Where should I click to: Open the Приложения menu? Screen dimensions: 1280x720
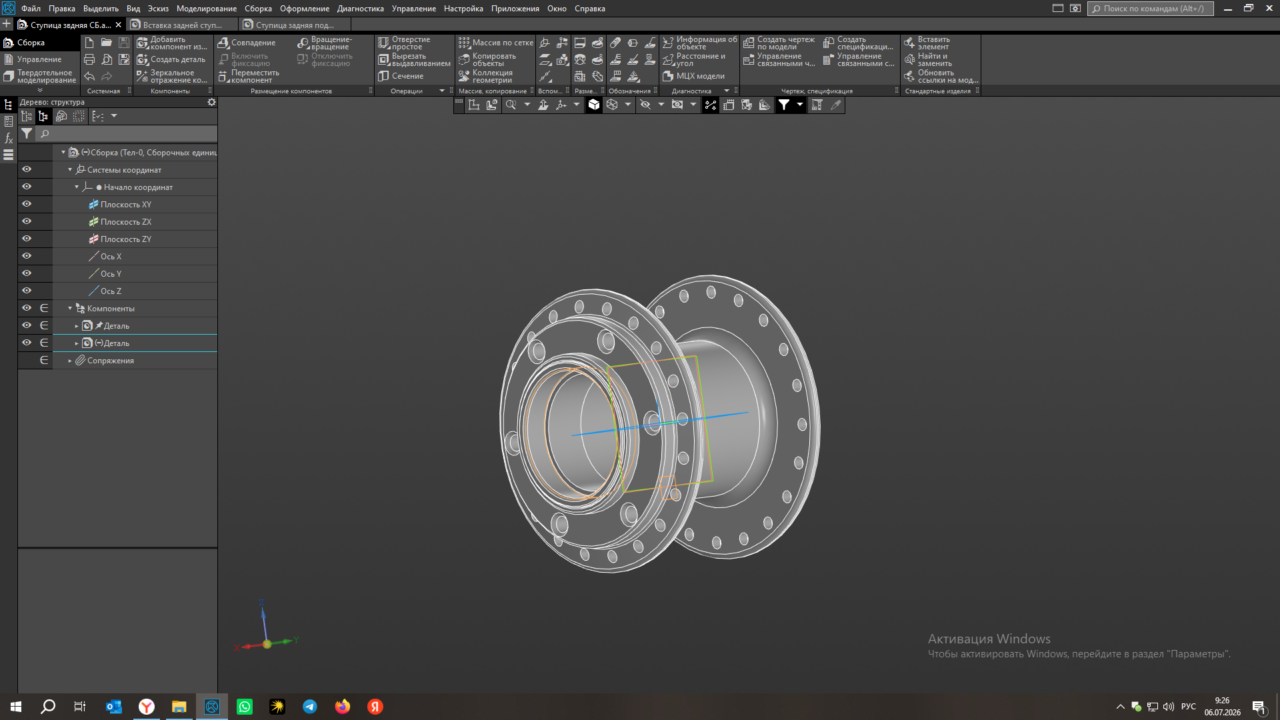click(515, 8)
